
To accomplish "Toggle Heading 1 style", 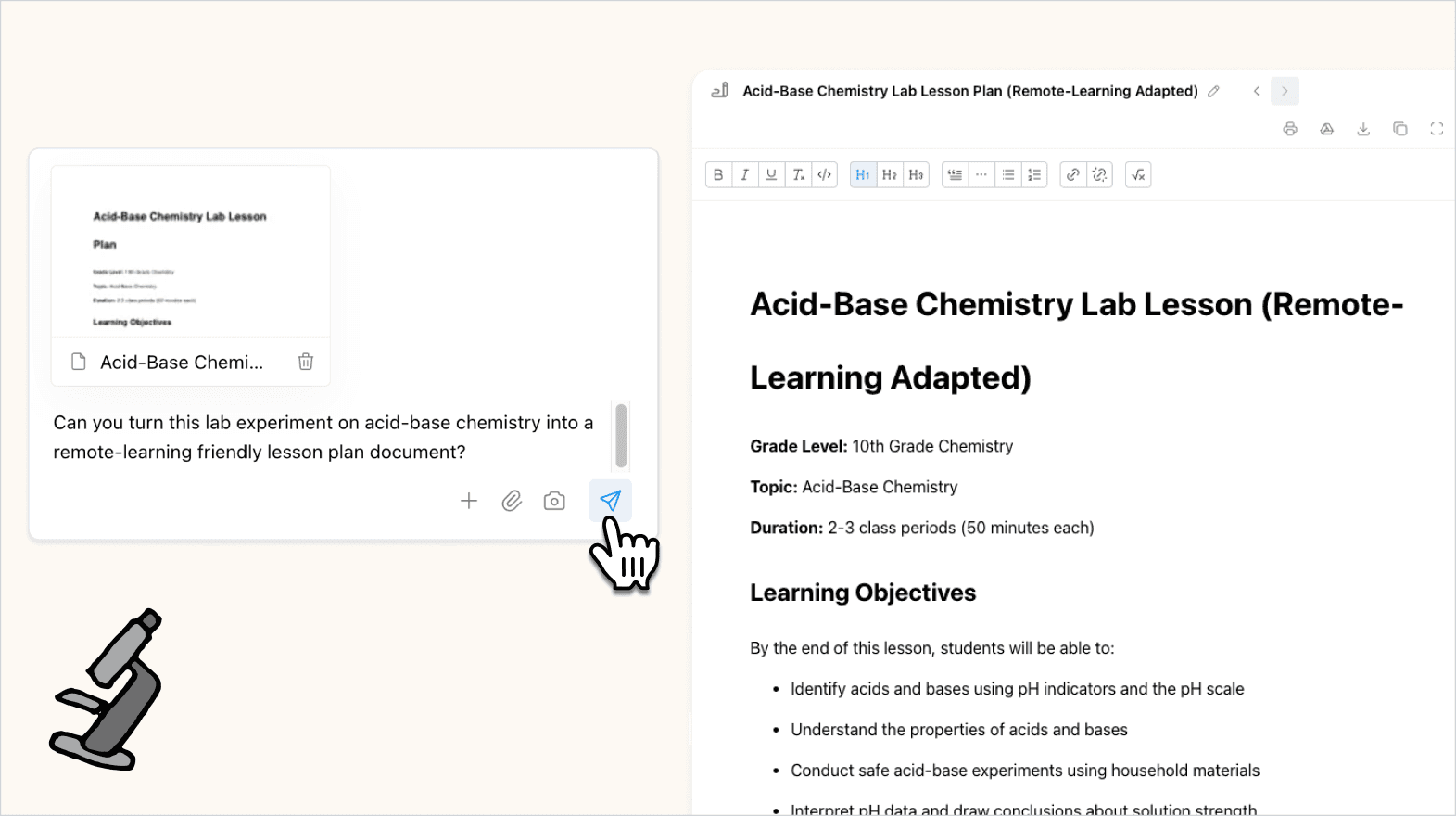I will tap(863, 174).
